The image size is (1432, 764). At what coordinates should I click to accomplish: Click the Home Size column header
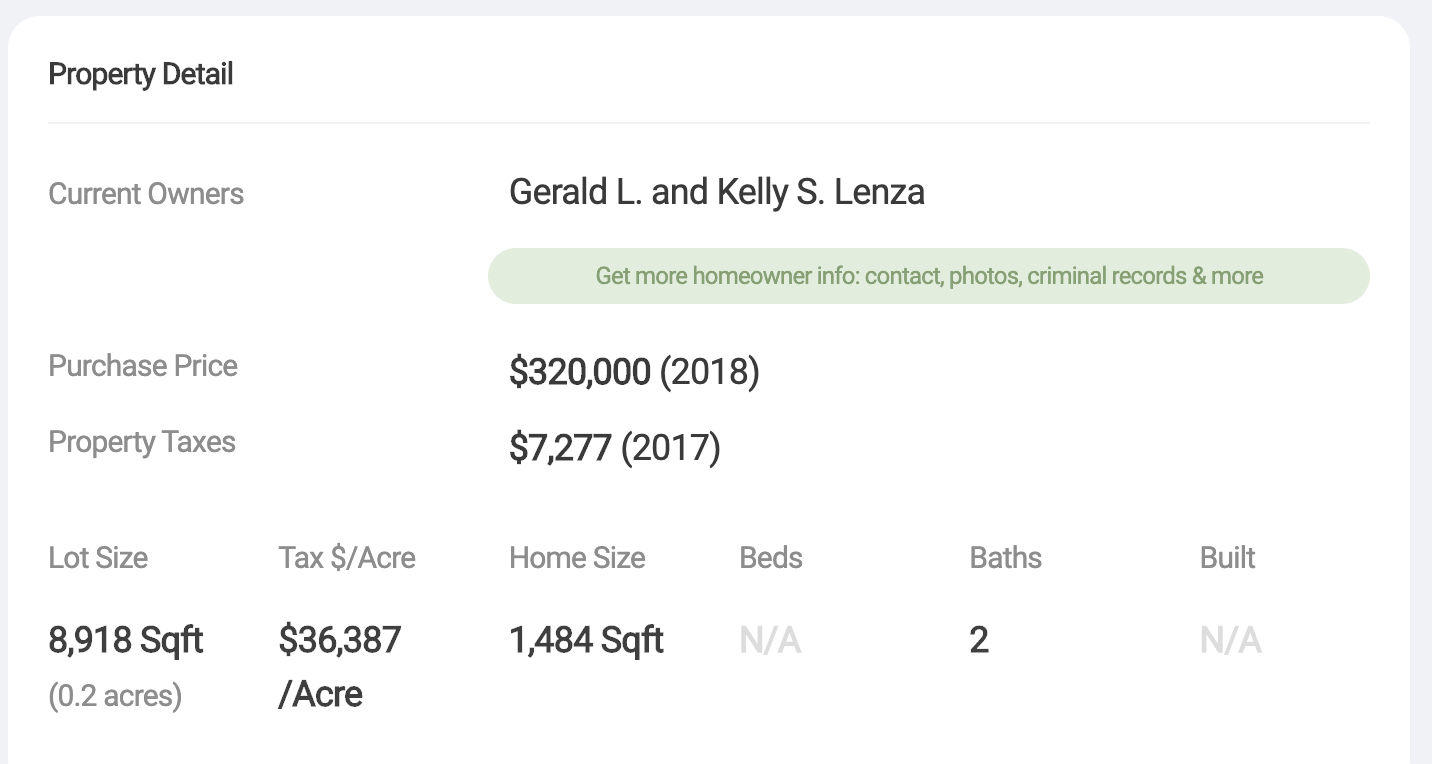pos(577,557)
